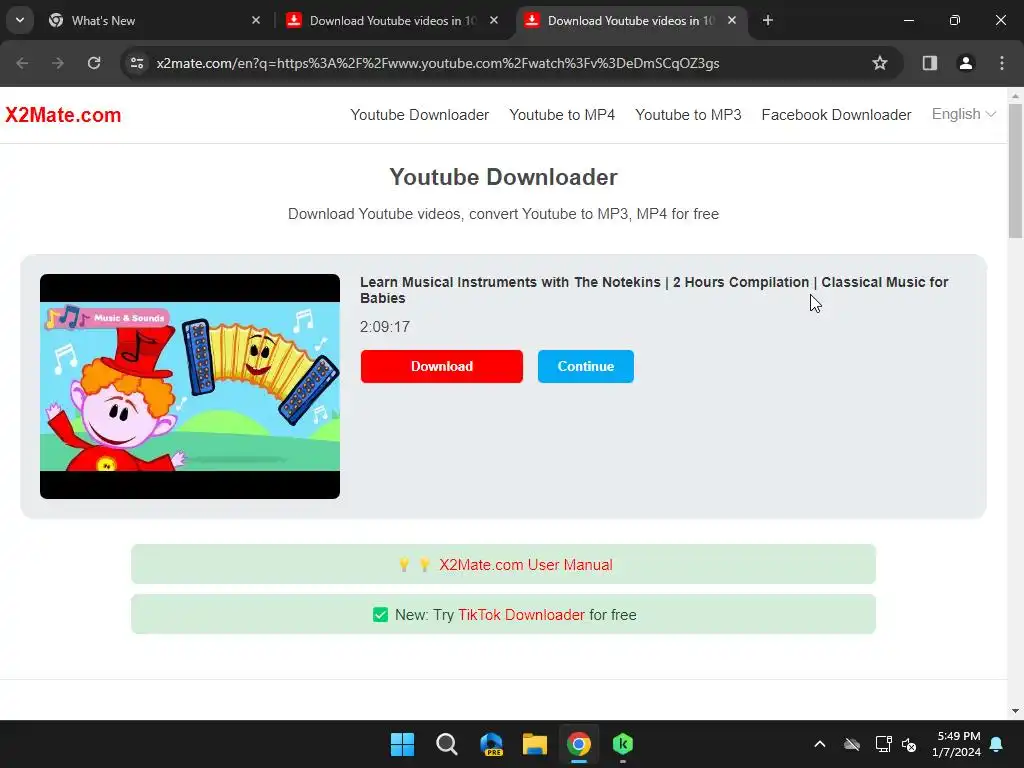
Task: Open X2Mate.com User Manual link
Action: pos(526,565)
